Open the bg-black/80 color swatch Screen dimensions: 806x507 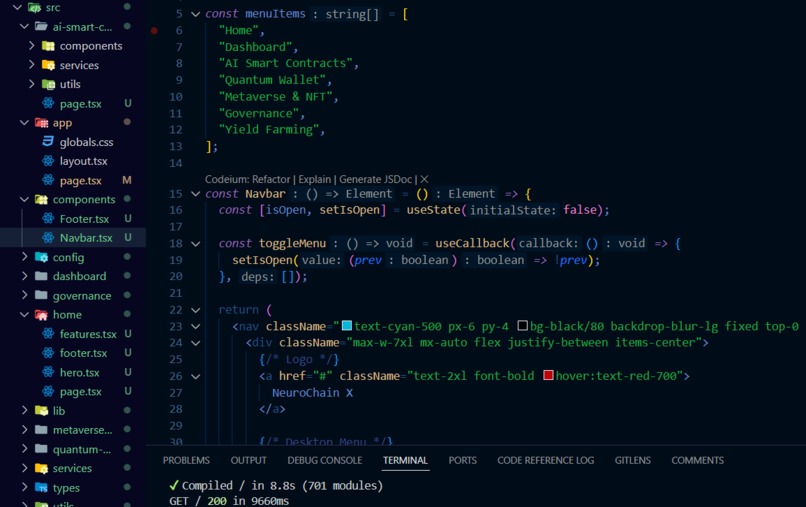[522, 325]
